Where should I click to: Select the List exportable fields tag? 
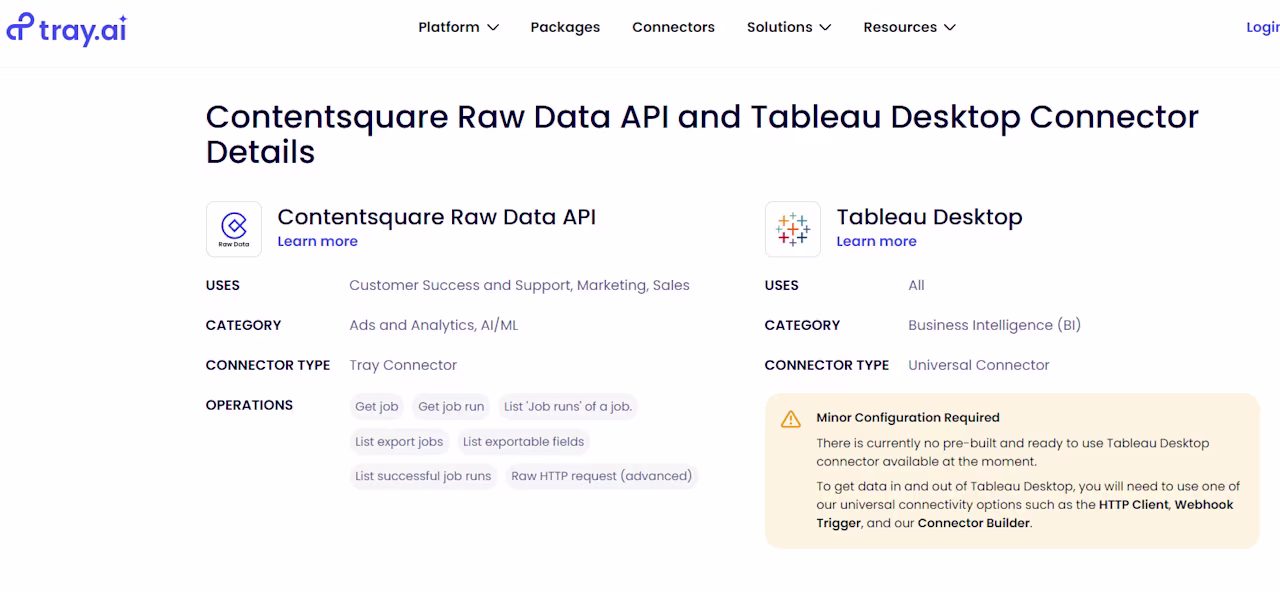pos(524,442)
